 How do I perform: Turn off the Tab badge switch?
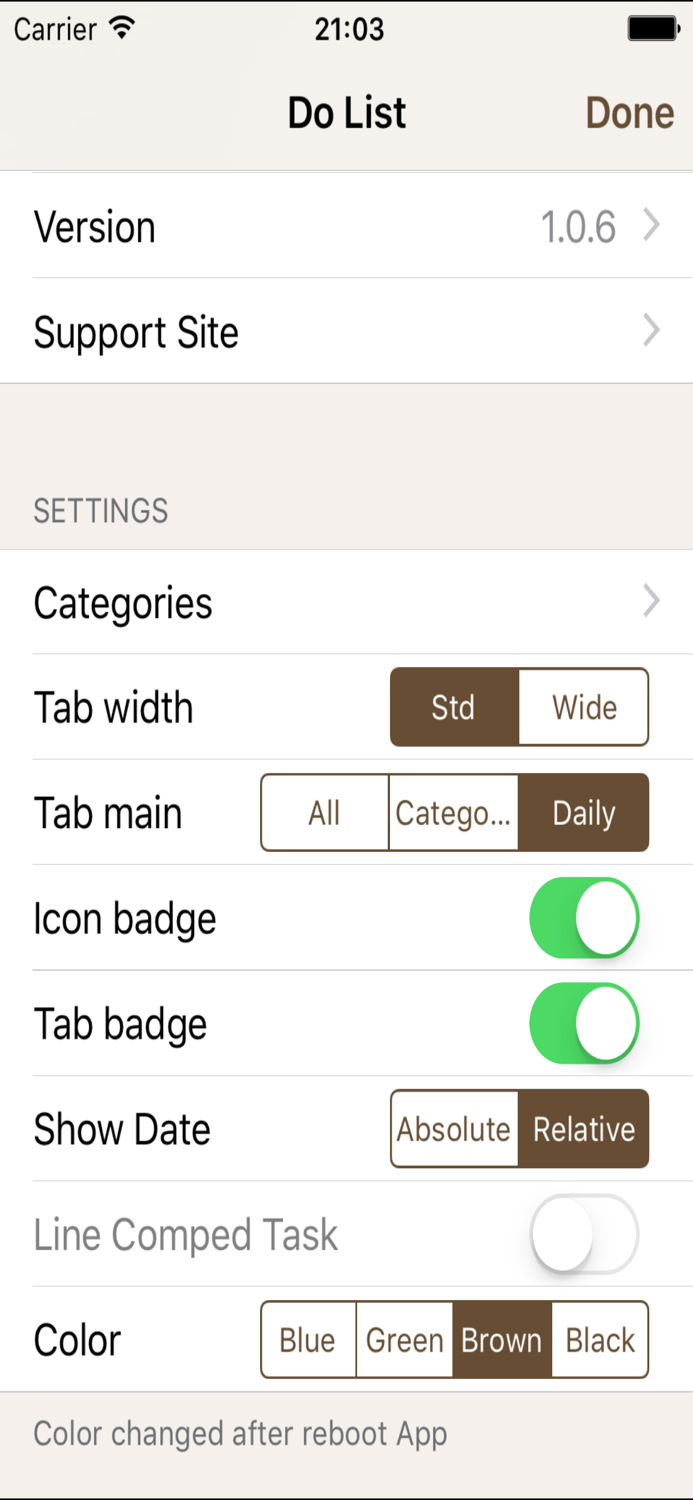584,1023
